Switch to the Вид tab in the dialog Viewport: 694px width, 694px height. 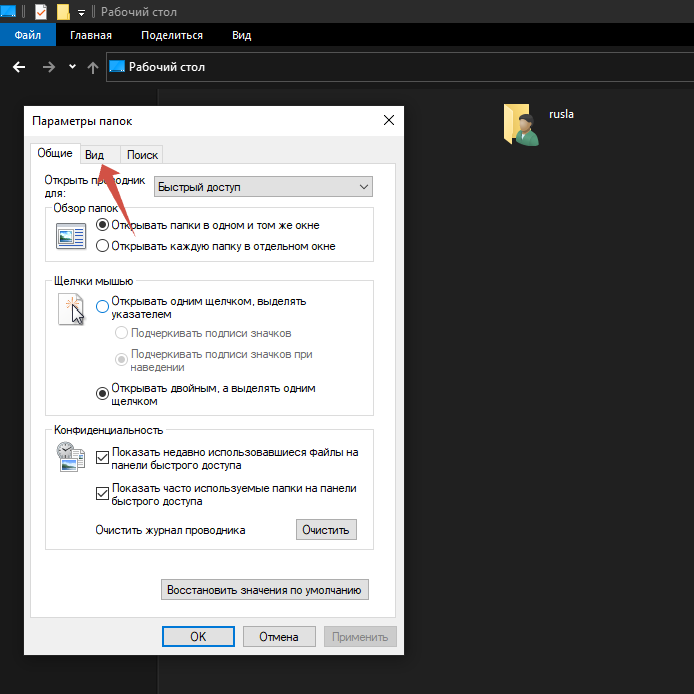click(x=94, y=155)
